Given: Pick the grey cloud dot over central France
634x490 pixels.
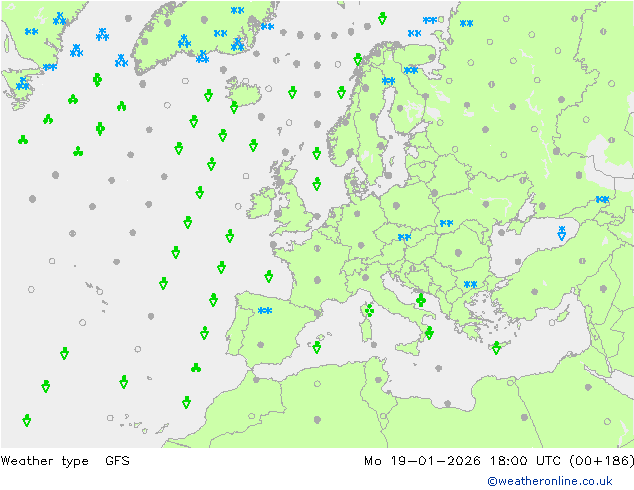Looking at the screenshot, I should [317, 280].
